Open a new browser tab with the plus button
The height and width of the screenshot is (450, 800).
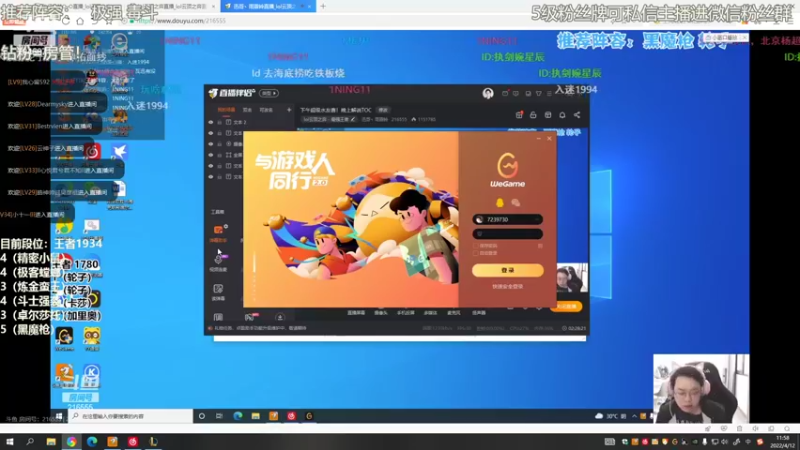click(x=323, y=6)
